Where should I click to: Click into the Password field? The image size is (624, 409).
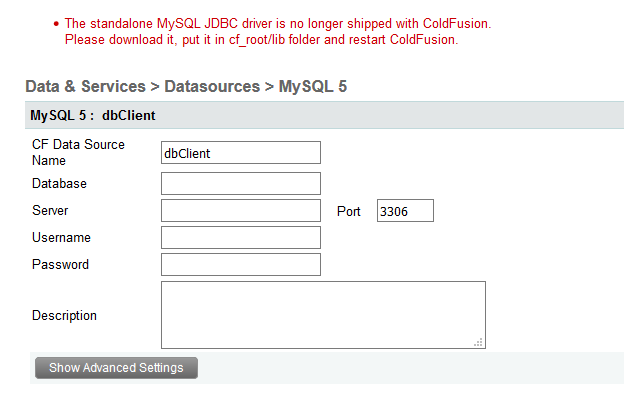tap(241, 265)
